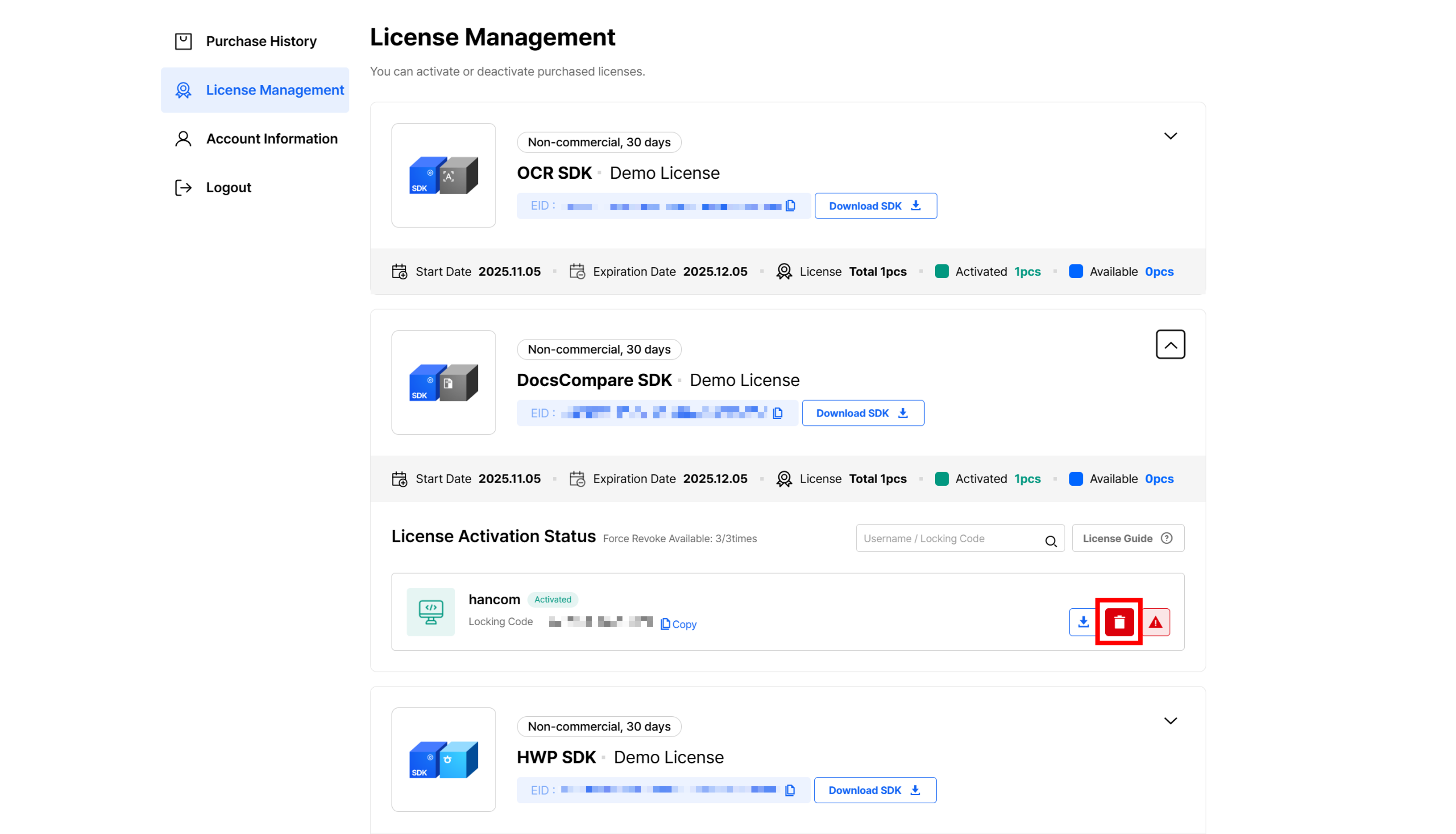Open Account Information from the sidebar
This screenshot has width=1456, height=834.
(272, 139)
